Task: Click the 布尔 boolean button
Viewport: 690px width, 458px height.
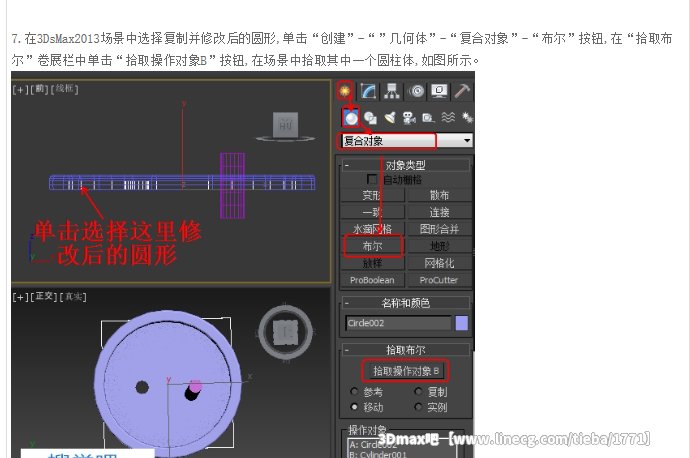Action: [372, 246]
